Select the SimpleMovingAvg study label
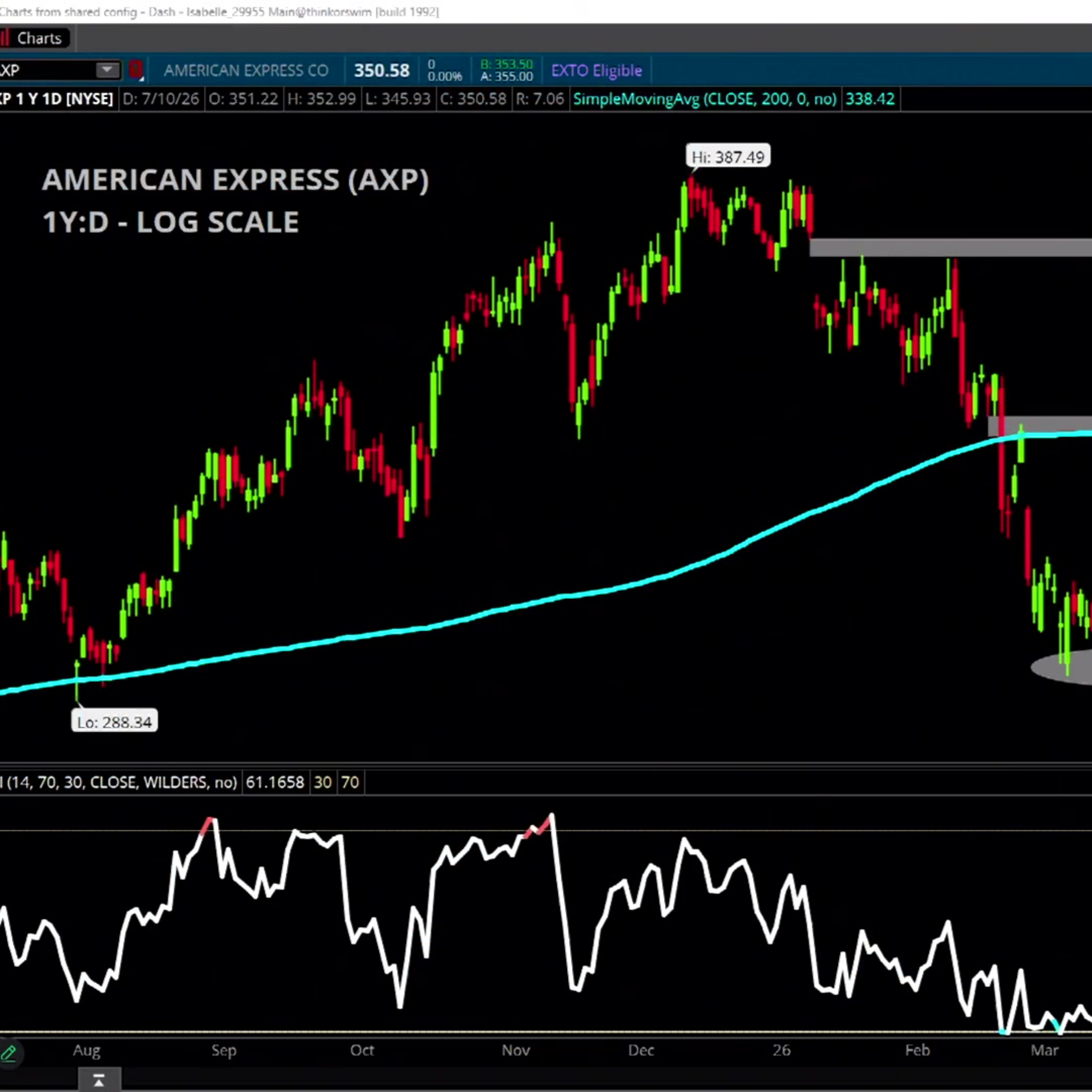Viewport: 1092px width, 1092px height. 705,99
